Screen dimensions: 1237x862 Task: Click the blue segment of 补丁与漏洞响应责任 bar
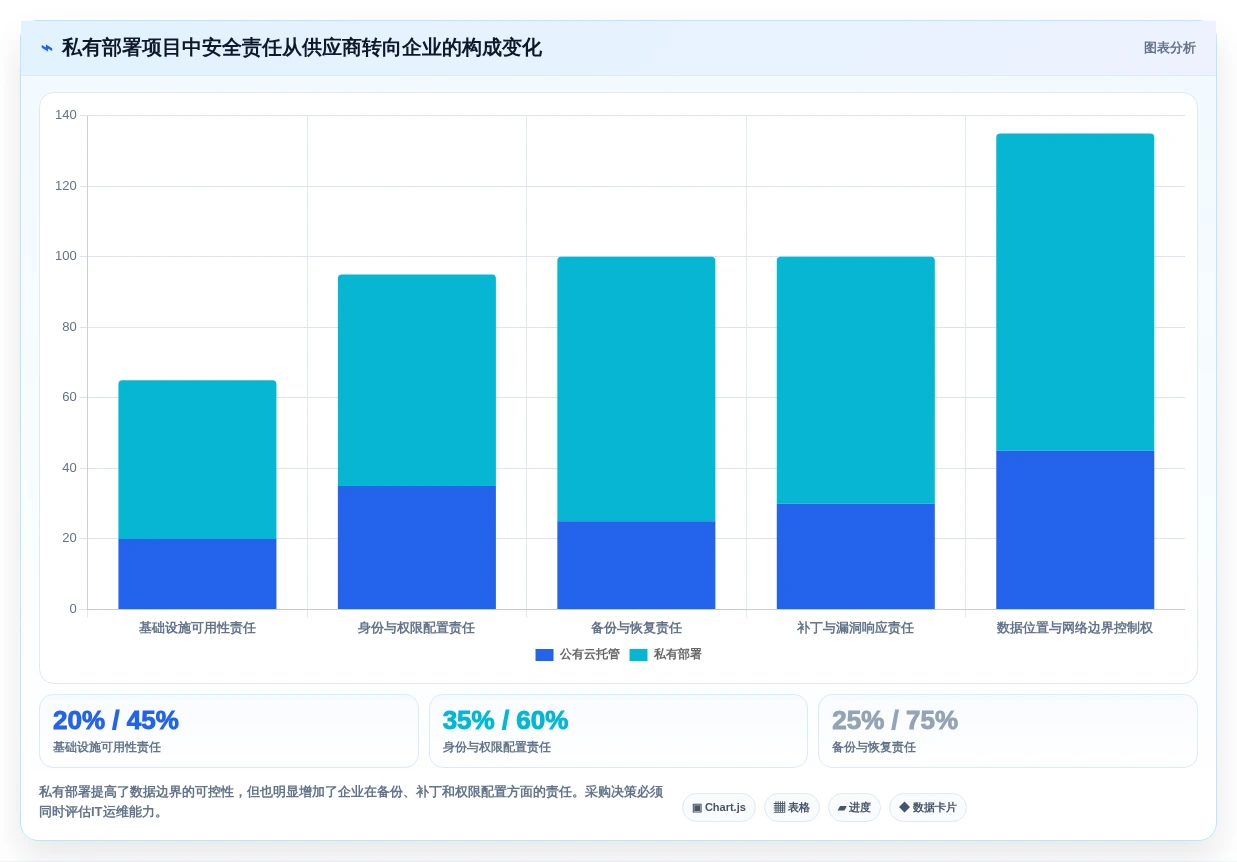tap(856, 556)
